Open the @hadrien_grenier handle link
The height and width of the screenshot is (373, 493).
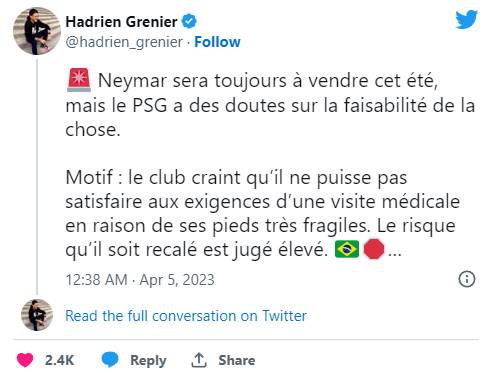124,42
